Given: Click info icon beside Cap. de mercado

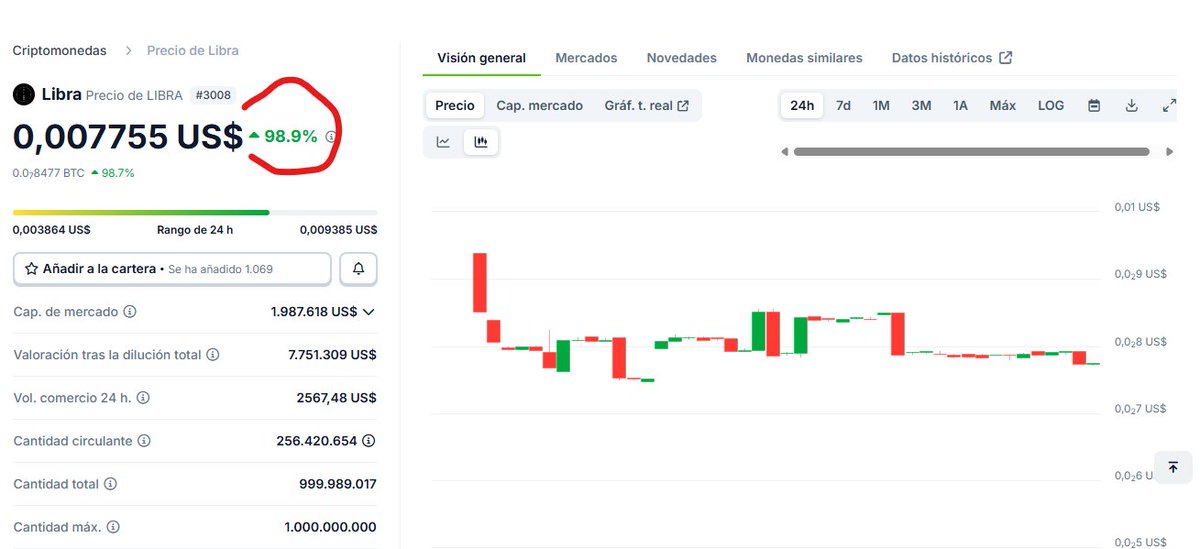Looking at the screenshot, I should 129,312.
